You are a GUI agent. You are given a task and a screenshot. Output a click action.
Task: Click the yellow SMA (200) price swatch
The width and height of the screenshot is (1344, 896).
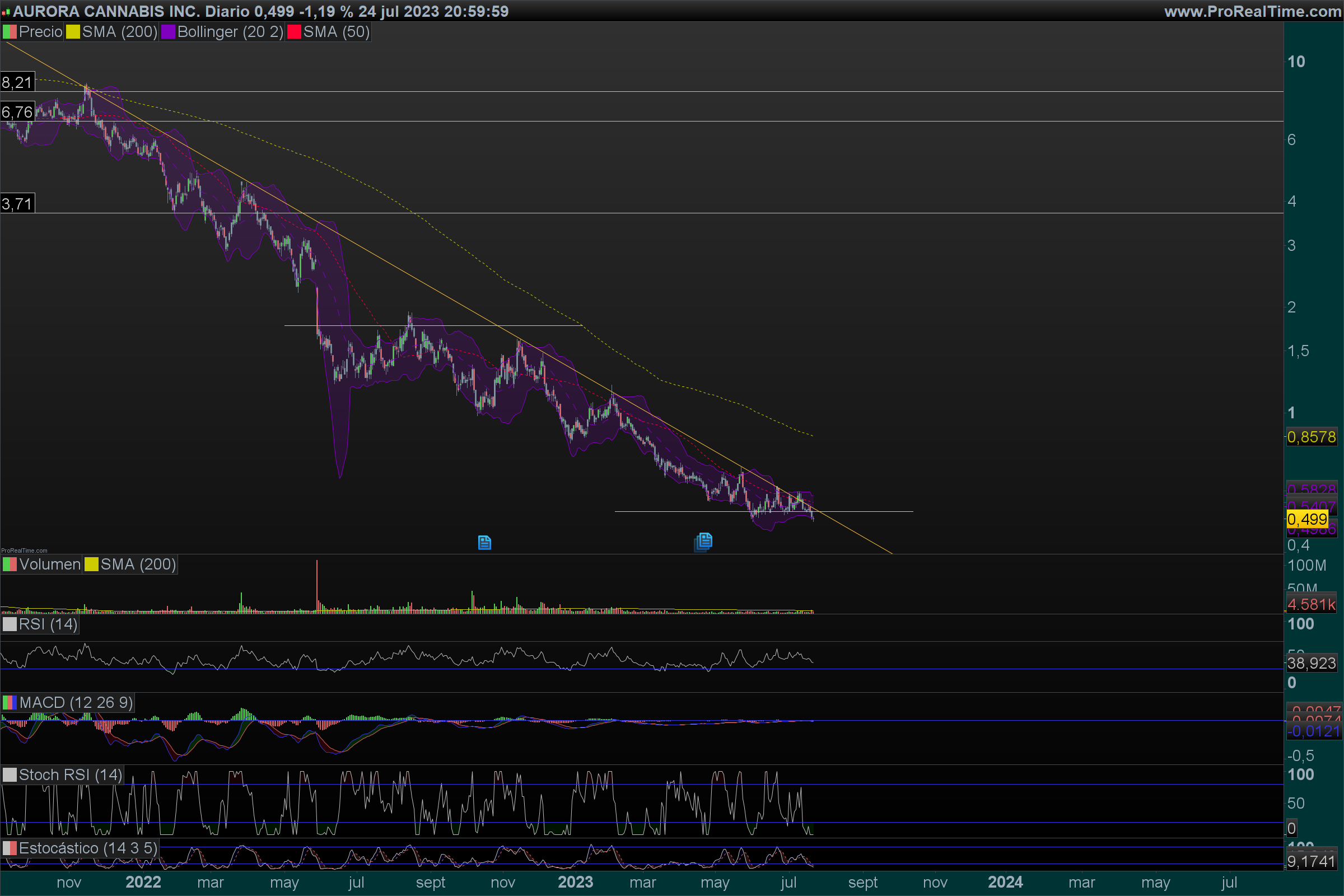[73, 32]
